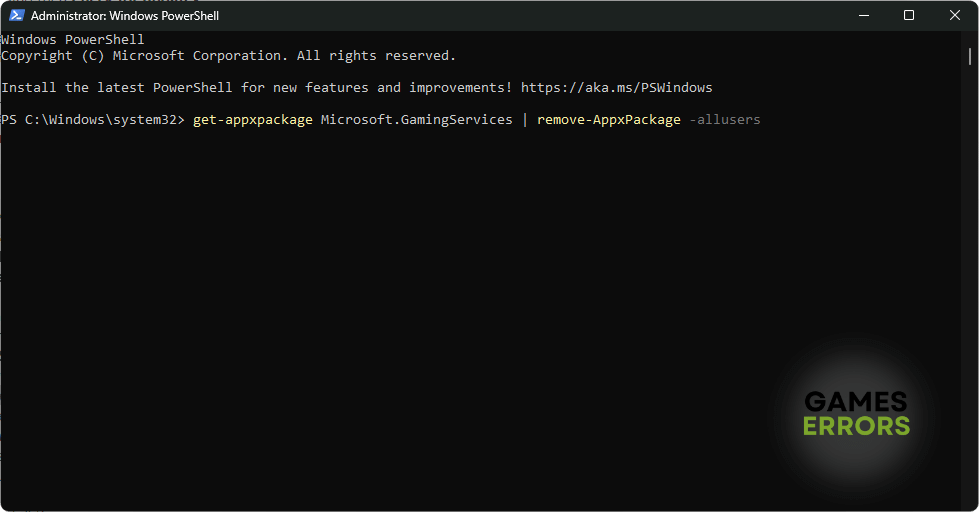Click the PS C:\Windows\system32> prompt
This screenshot has width=979, height=512.
click(x=93, y=120)
